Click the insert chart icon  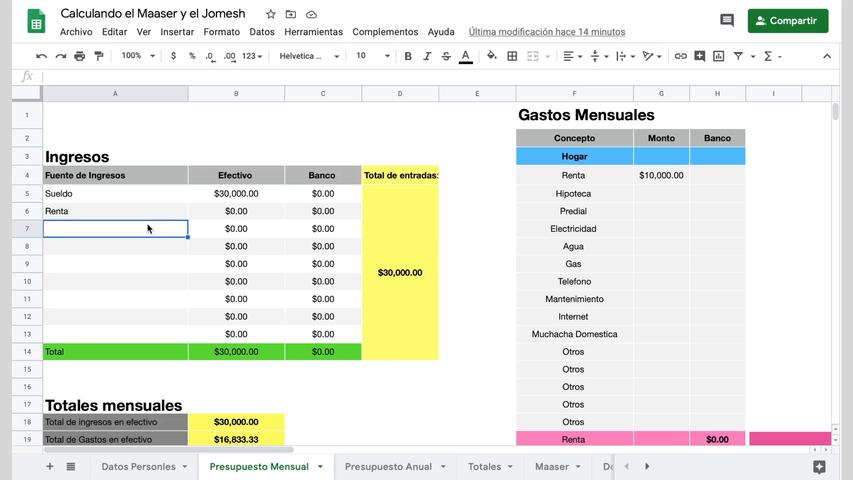719,56
